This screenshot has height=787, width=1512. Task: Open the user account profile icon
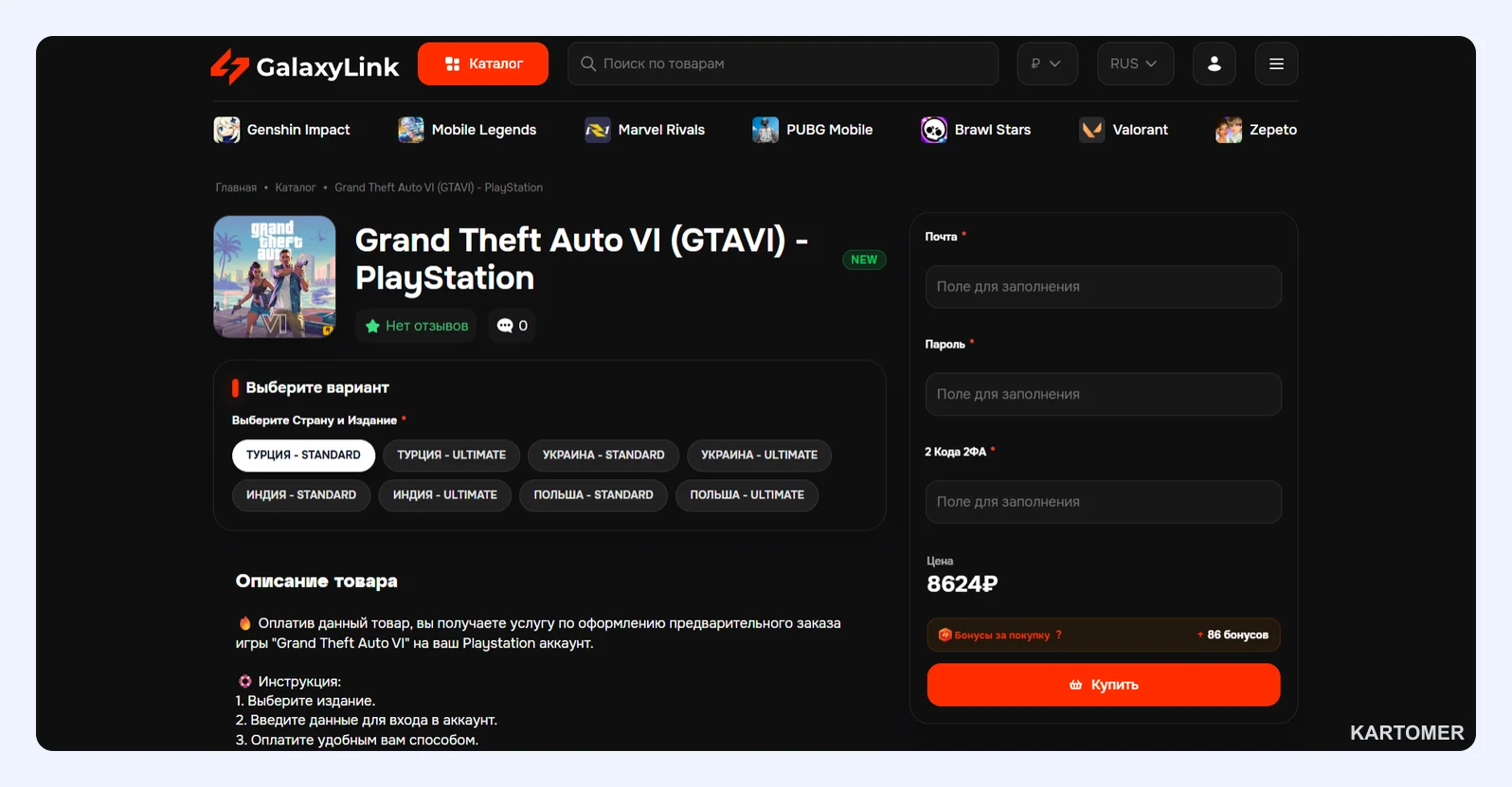pos(1214,63)
